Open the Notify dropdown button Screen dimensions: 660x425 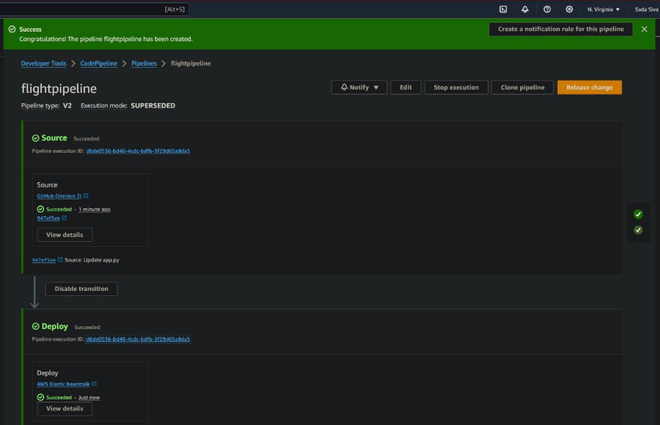coord(359,87)
